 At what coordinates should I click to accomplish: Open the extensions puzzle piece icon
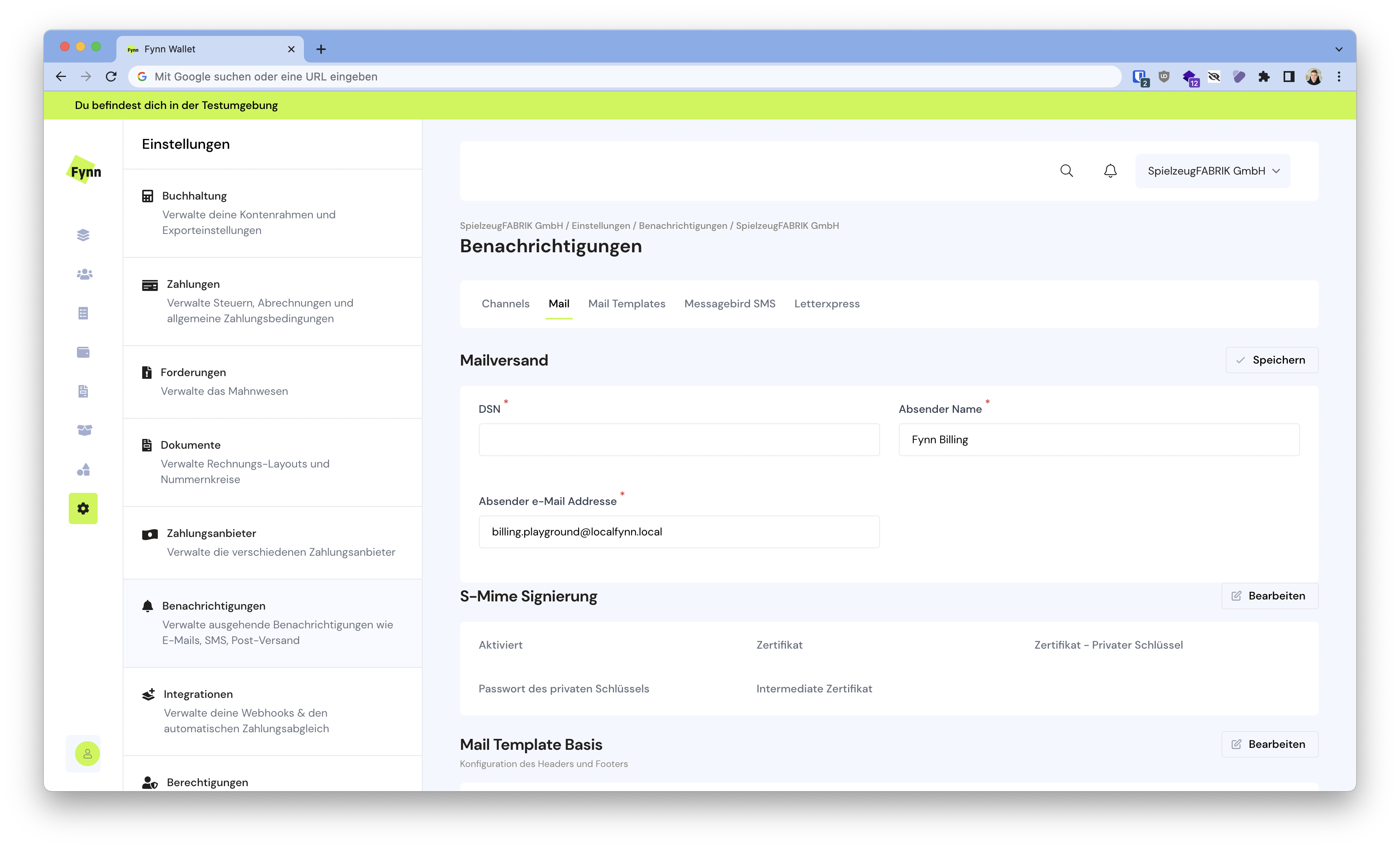point(1264,77)
